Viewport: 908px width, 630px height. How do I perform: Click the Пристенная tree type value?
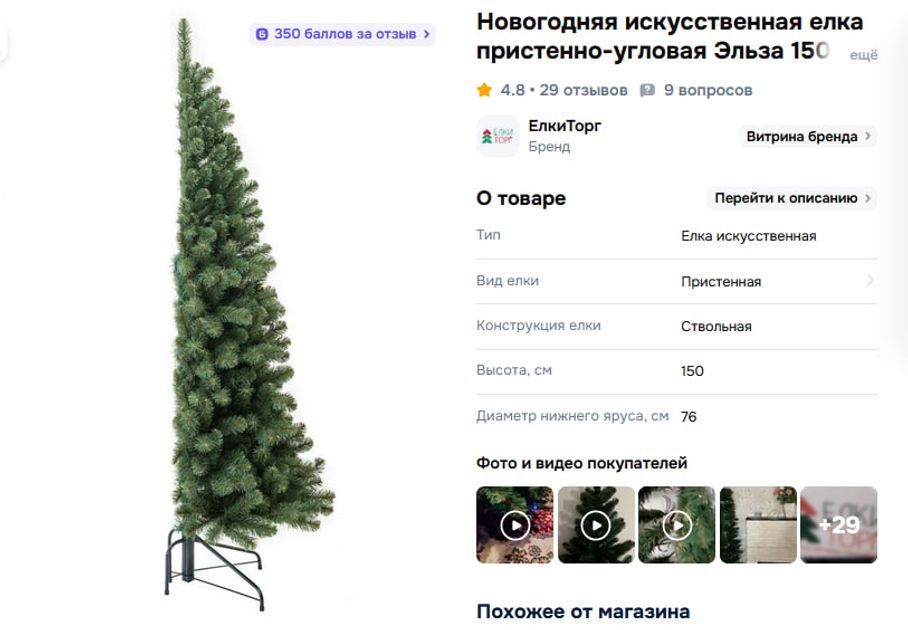tap(721, 281)
